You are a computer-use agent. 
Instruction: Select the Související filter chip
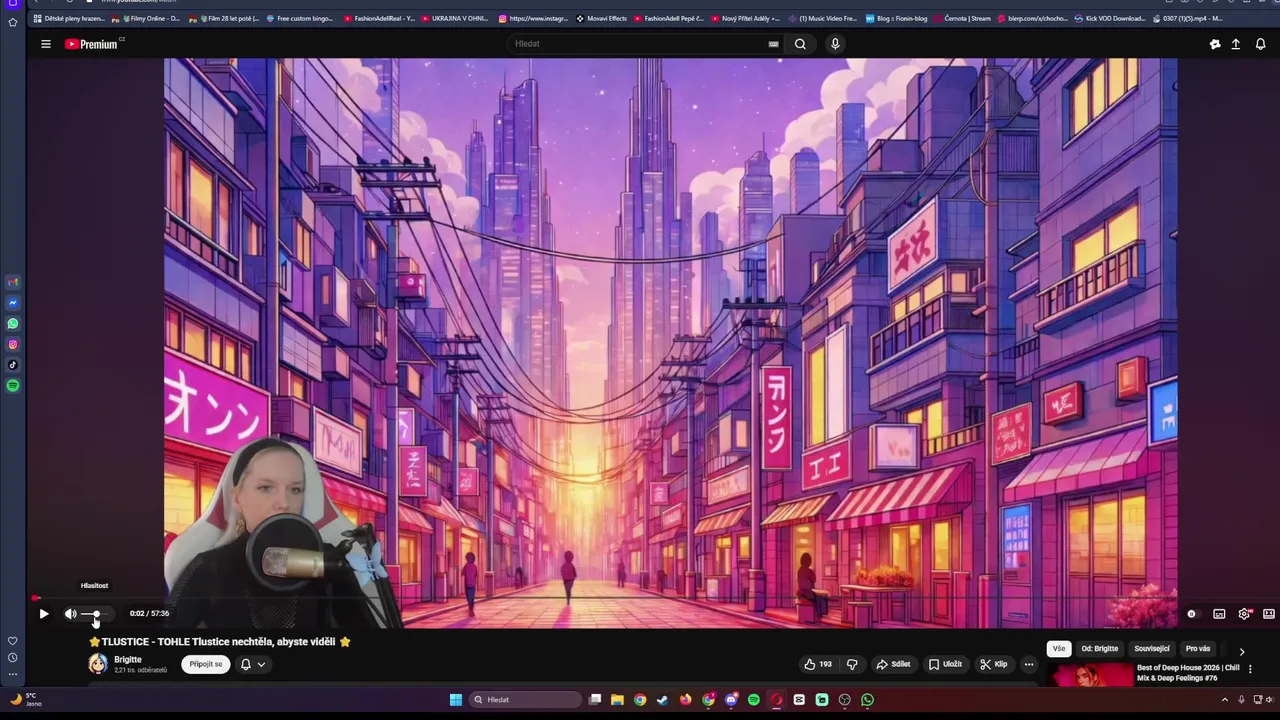tap(1152, 649)
